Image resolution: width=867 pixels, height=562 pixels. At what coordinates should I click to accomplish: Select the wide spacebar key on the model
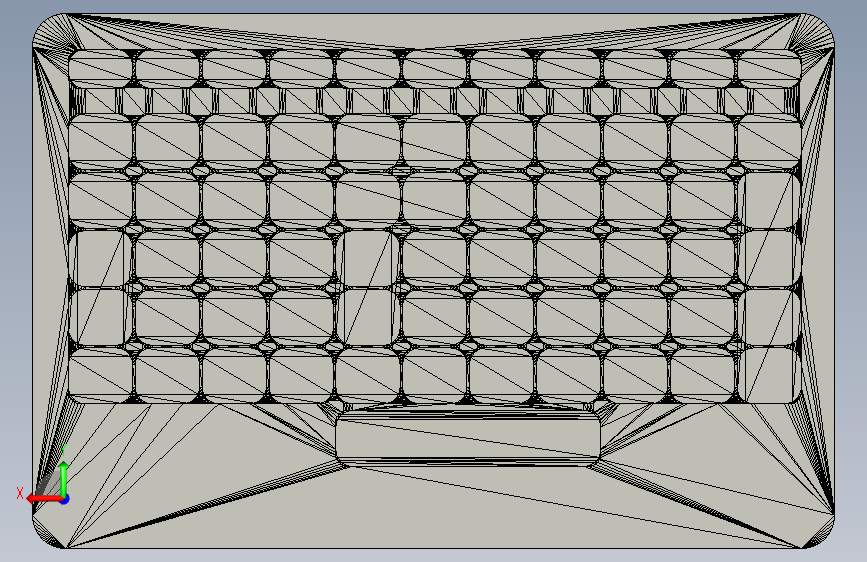[x=468, y=439]
